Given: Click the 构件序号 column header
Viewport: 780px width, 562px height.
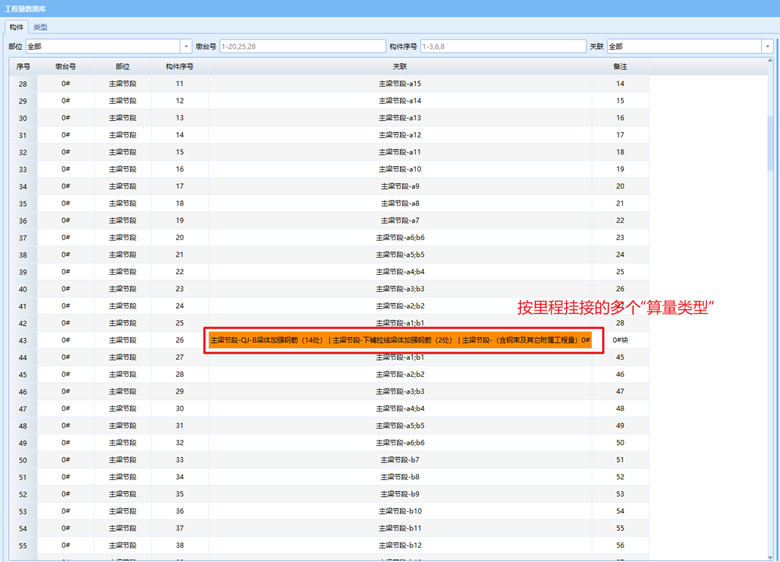Looking at the screenshot, I should coord(179,66).
